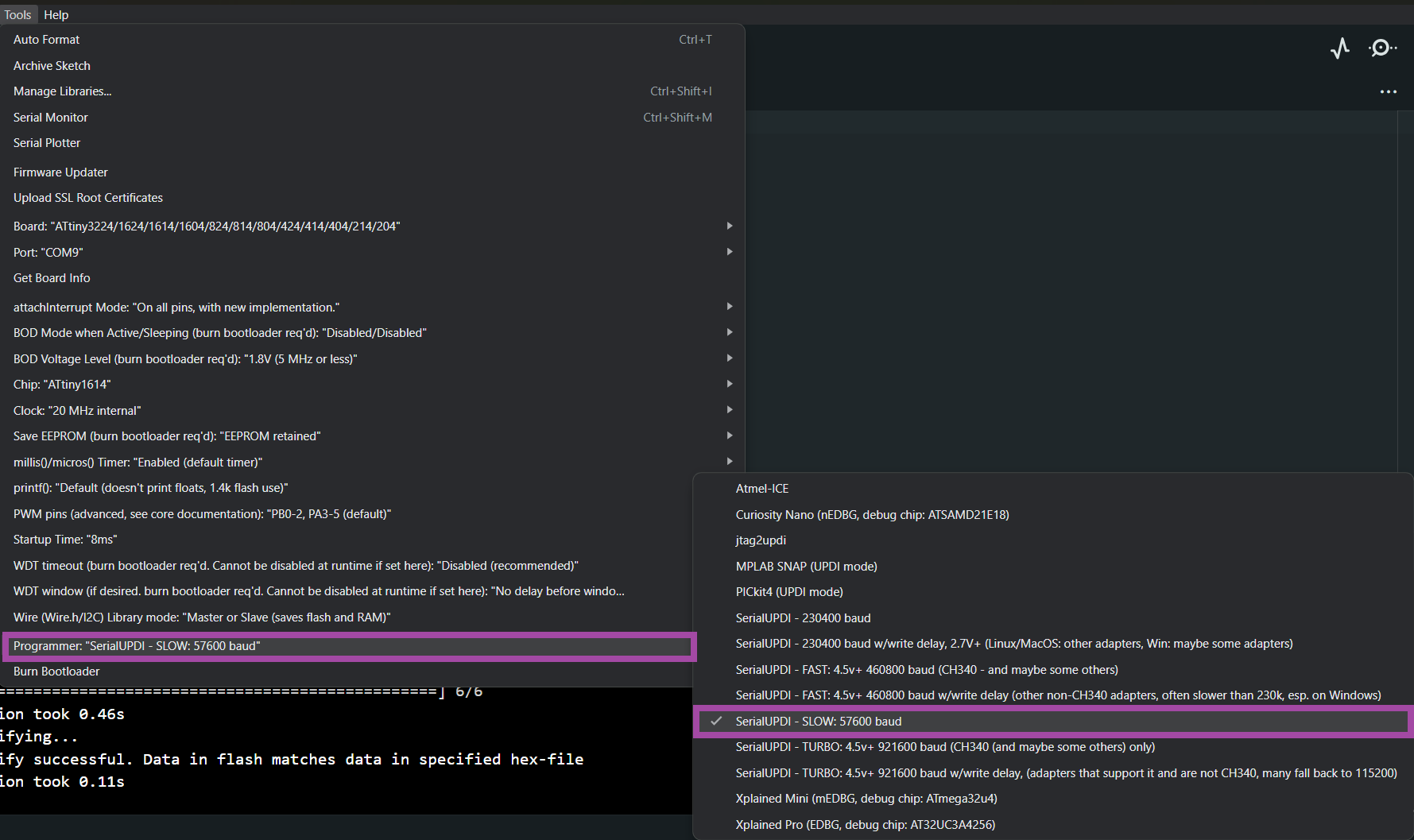The width and height of the screenshot is (1414, 840).
Task: Click Burn Bootloader
Action: pyautogui.click(x=56, y=672)
